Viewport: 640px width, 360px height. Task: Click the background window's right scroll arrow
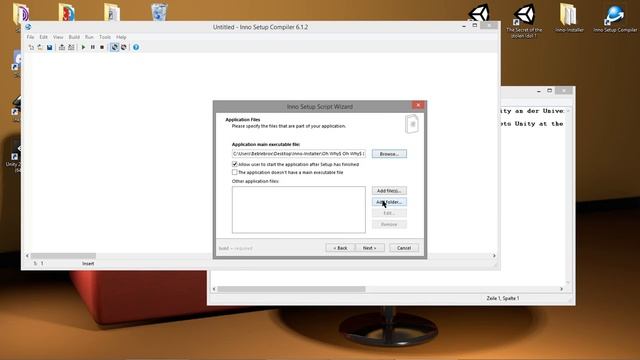click(x=562, y=289)
